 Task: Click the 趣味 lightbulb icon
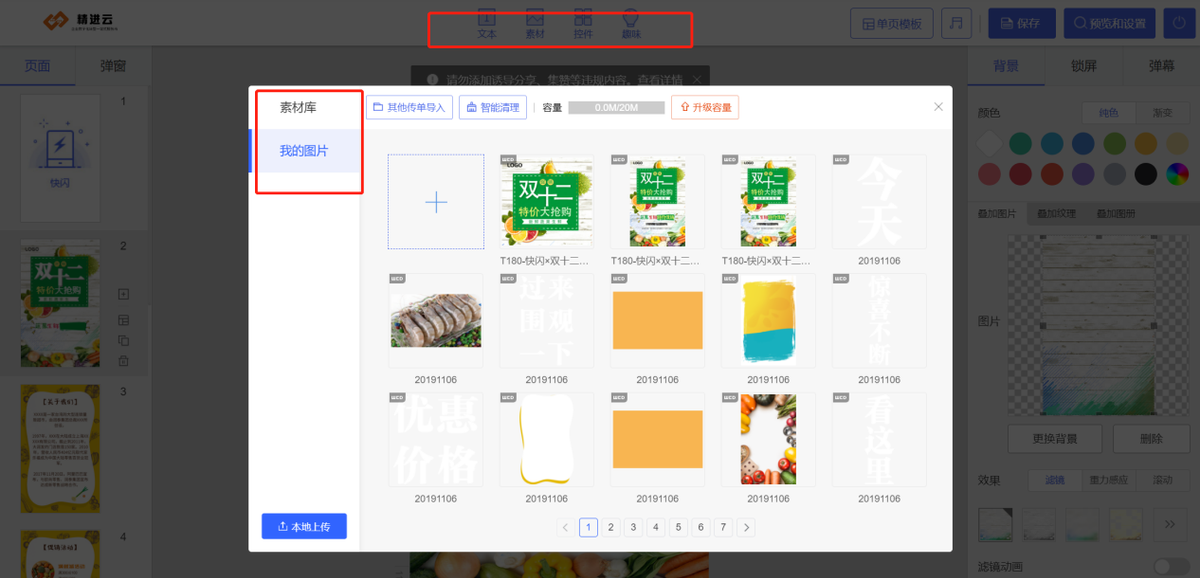click(631, 24)
